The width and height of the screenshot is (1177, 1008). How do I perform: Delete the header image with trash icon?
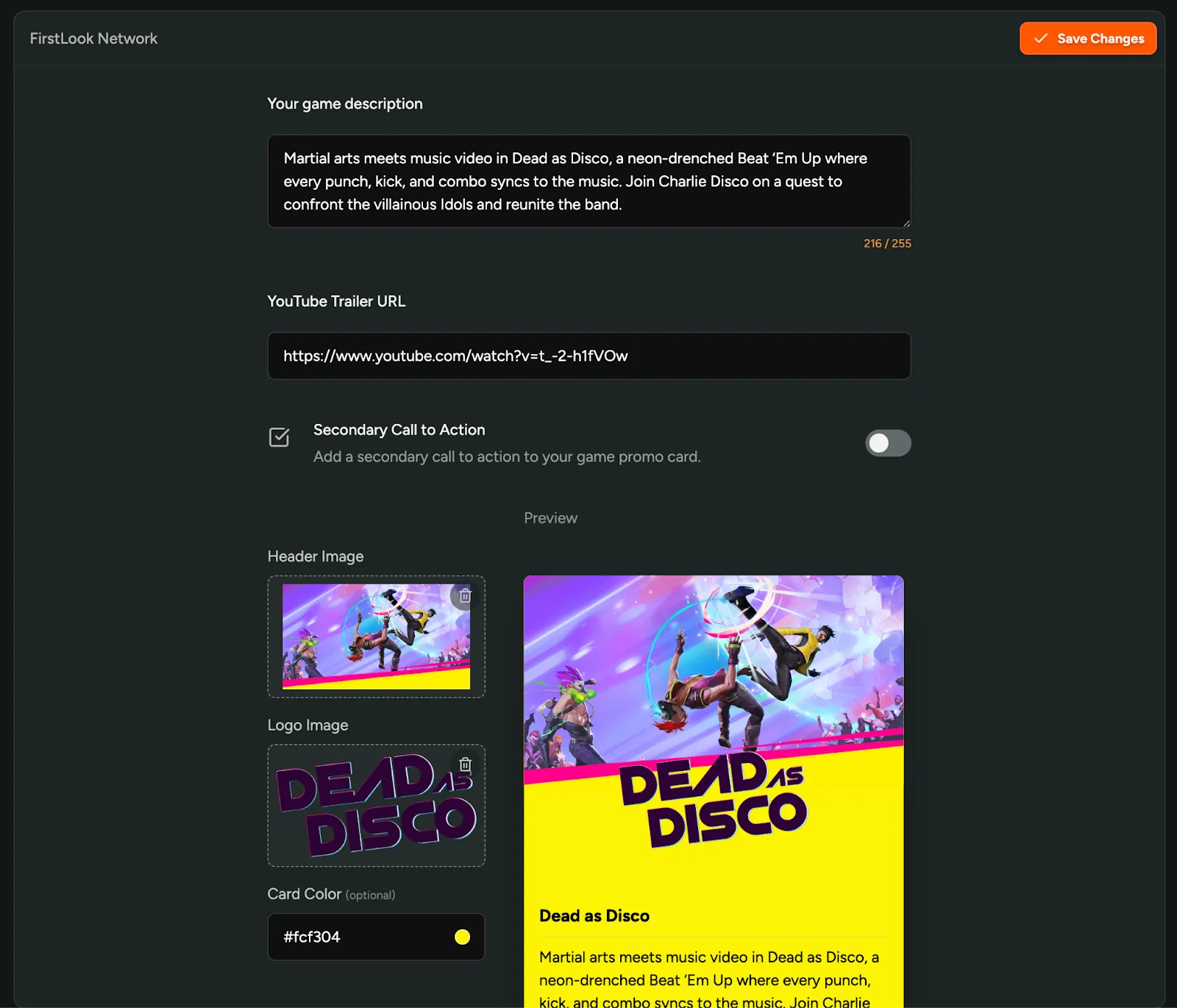[x=465, y=595]
